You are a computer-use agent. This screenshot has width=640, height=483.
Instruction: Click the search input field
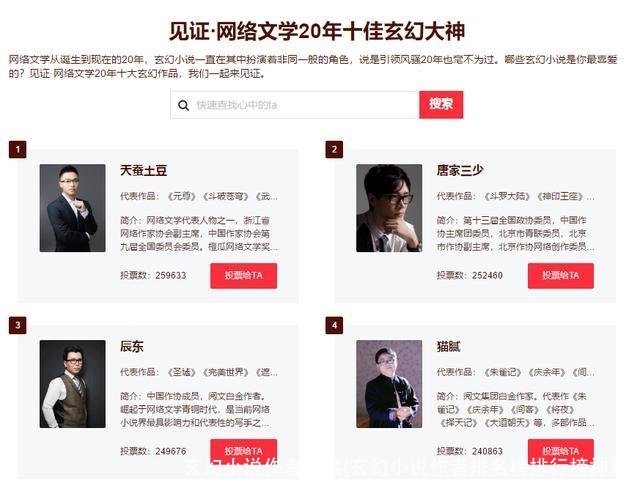[x=295, y=105]
